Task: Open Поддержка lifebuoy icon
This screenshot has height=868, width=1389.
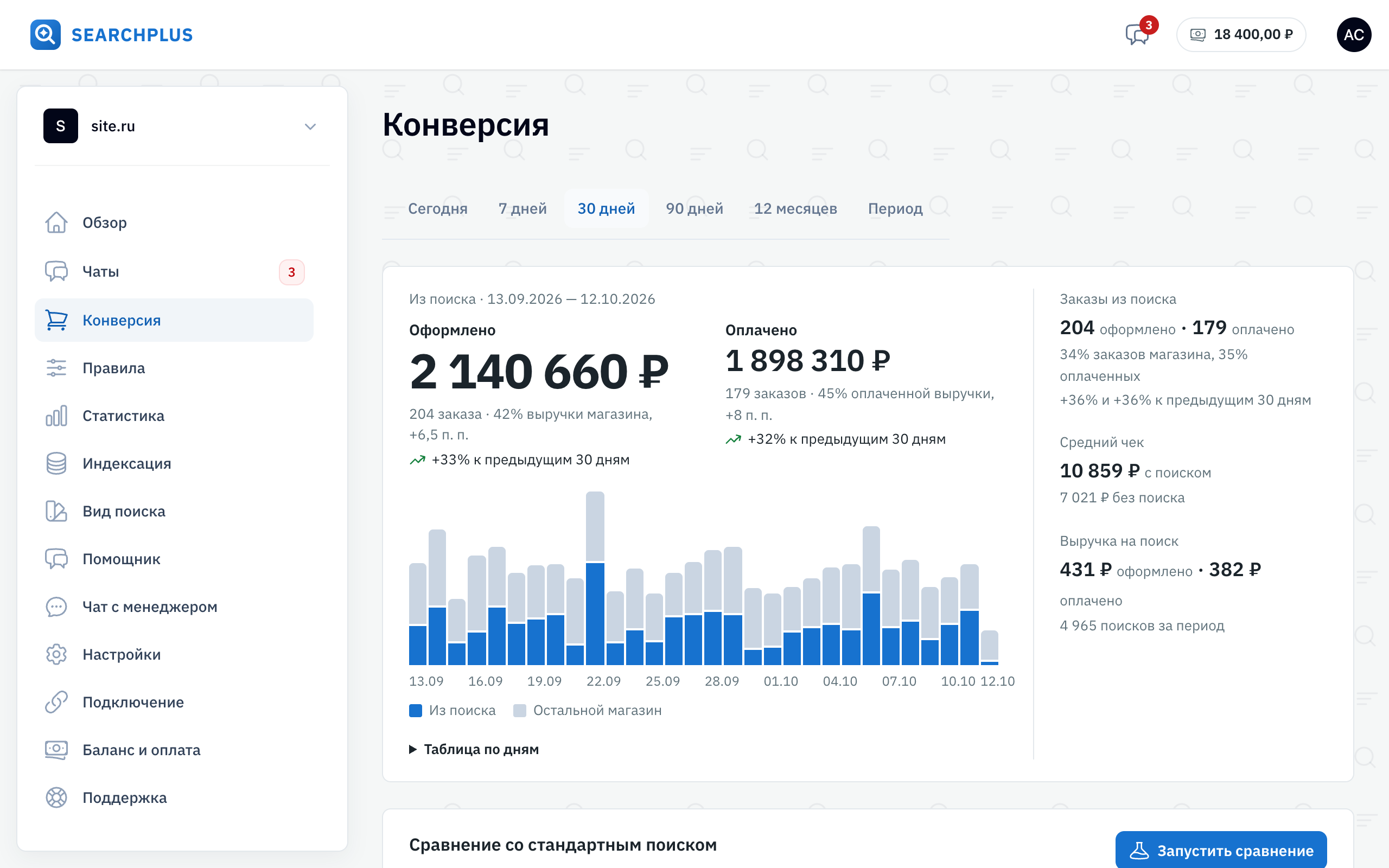Action: point(56,797)
